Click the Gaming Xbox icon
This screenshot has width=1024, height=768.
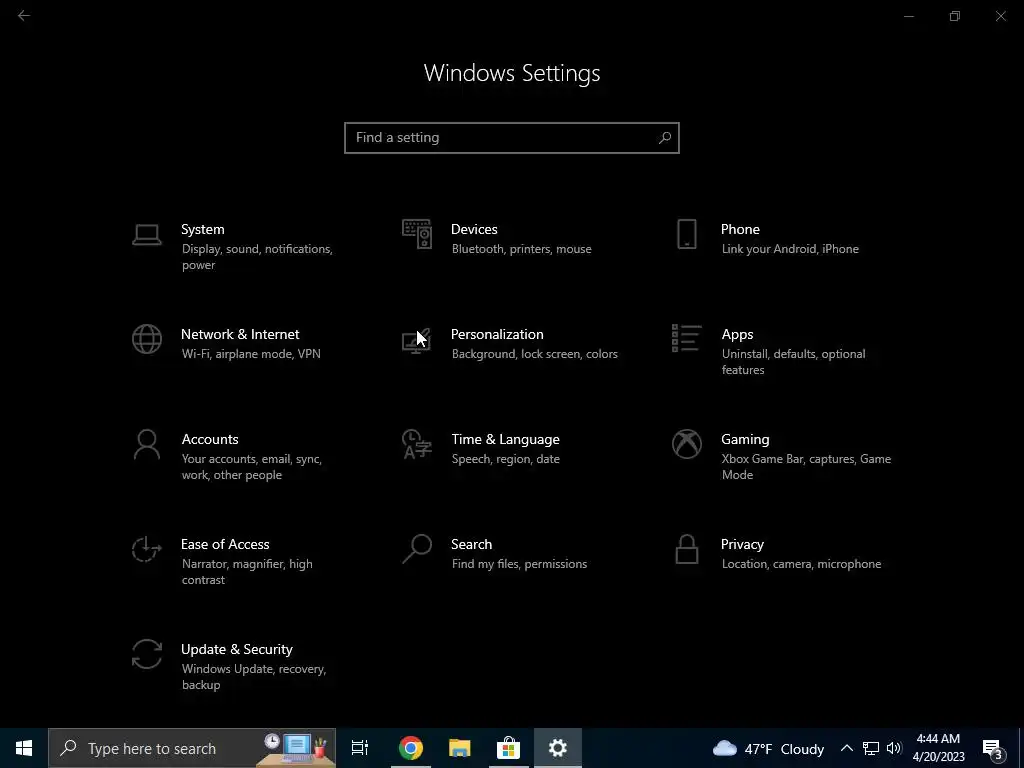(686, 444)
